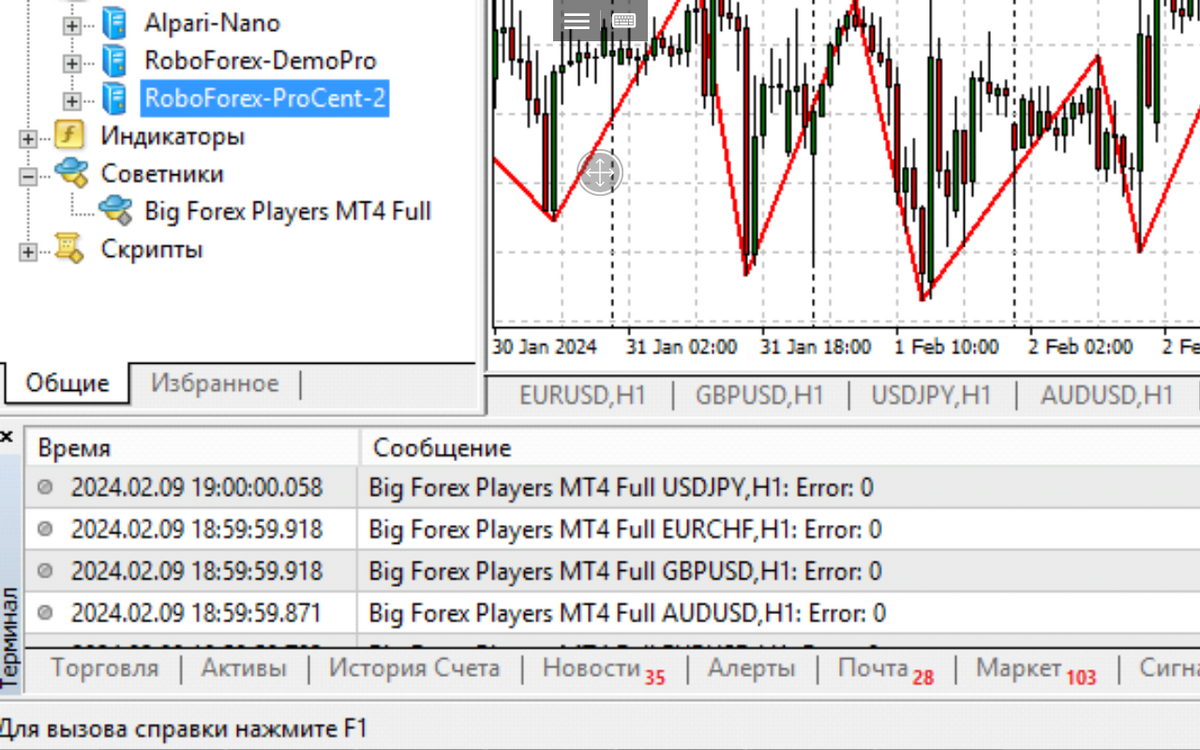
Task: Click timestamp 2024.02.09 19:00:00.058
Action: (x=197, y=488)
